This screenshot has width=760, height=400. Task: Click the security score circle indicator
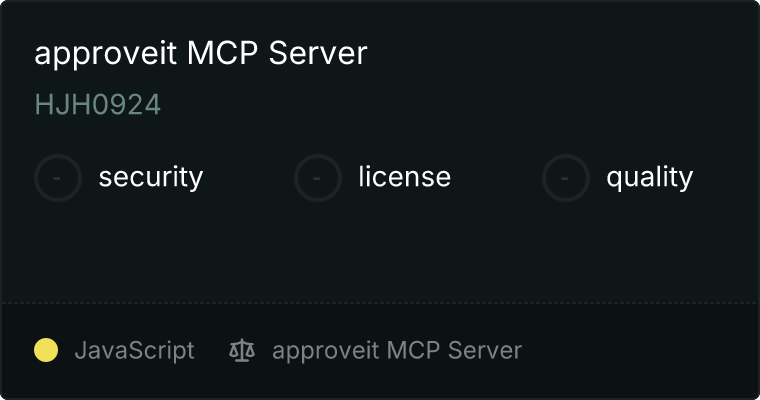point(58,178)
